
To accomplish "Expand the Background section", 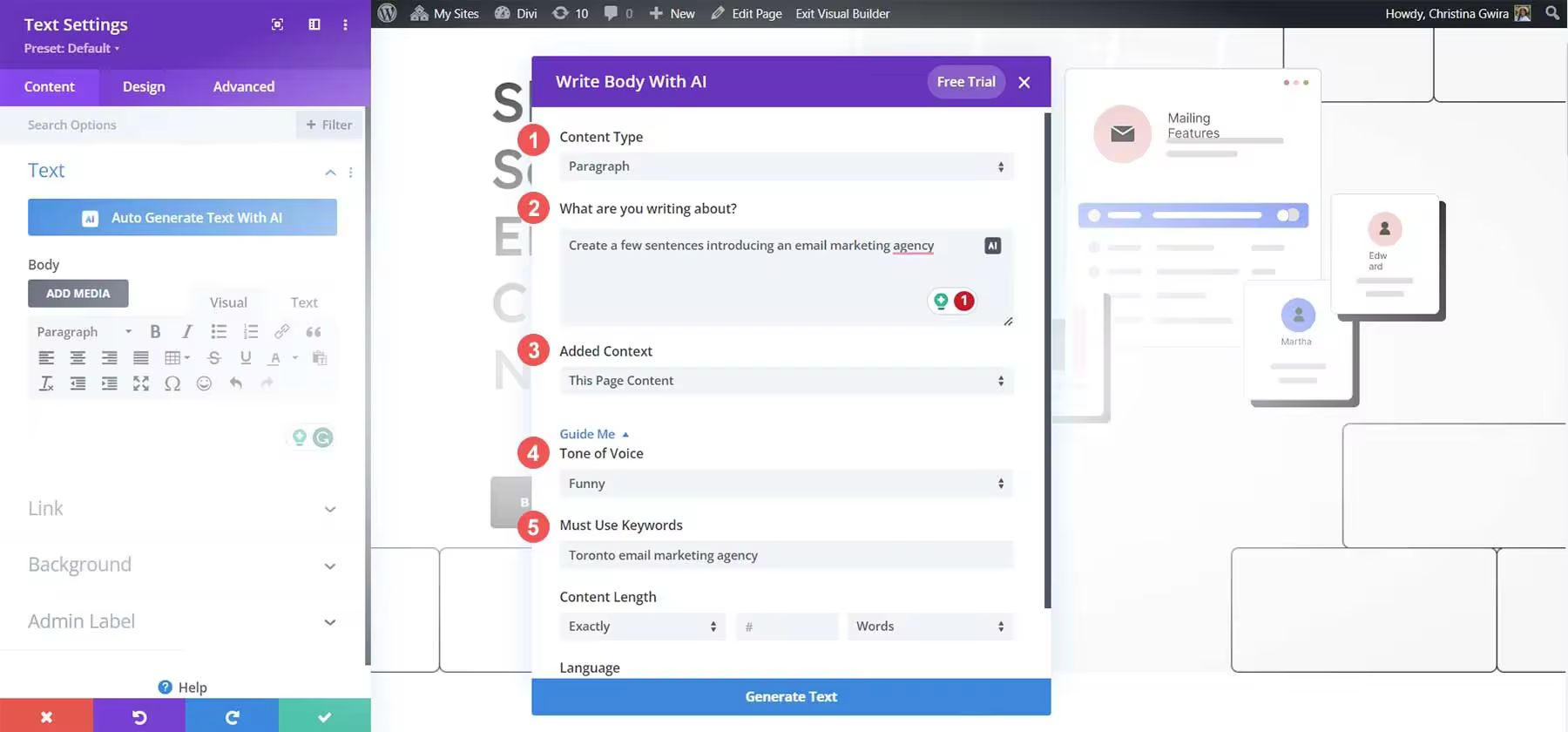I will point(330,566).
